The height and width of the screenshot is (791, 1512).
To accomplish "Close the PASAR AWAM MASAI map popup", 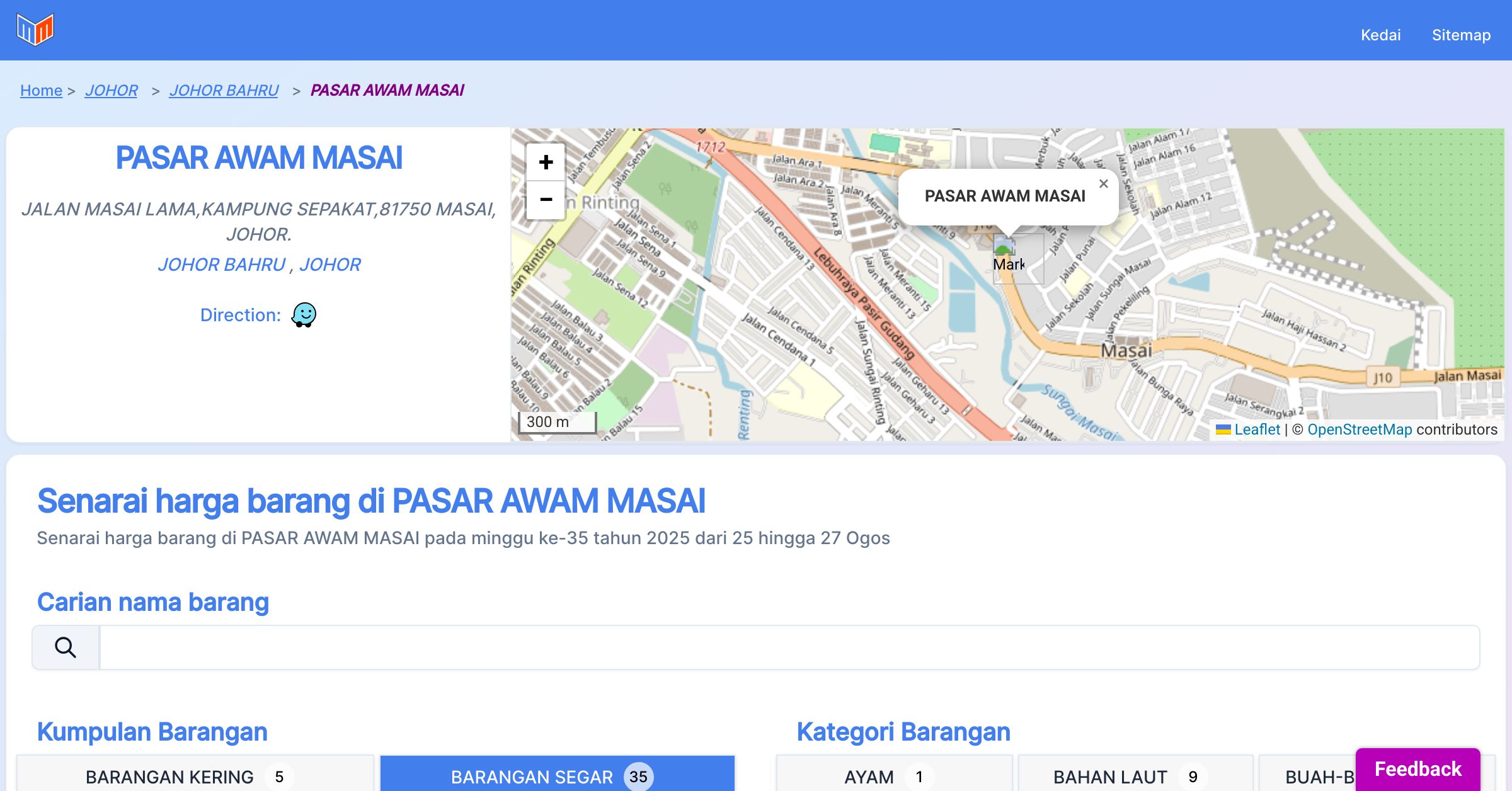I will coord(1103,184).
